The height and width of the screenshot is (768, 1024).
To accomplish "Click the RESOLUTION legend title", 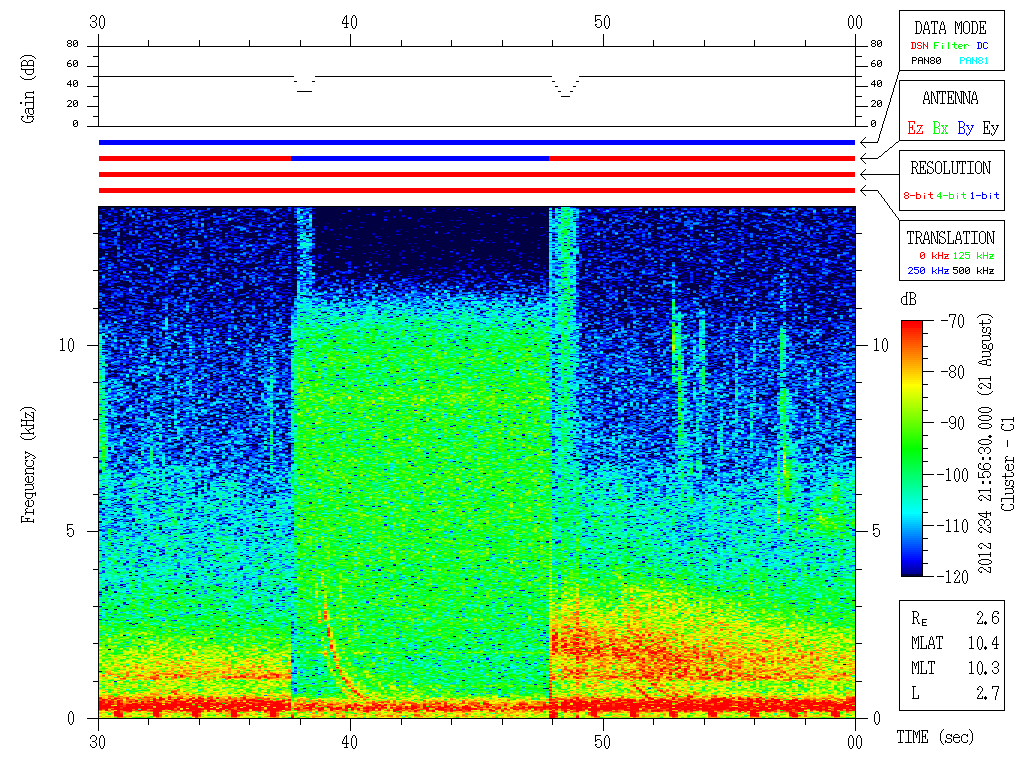I will [x=950, y=168].
